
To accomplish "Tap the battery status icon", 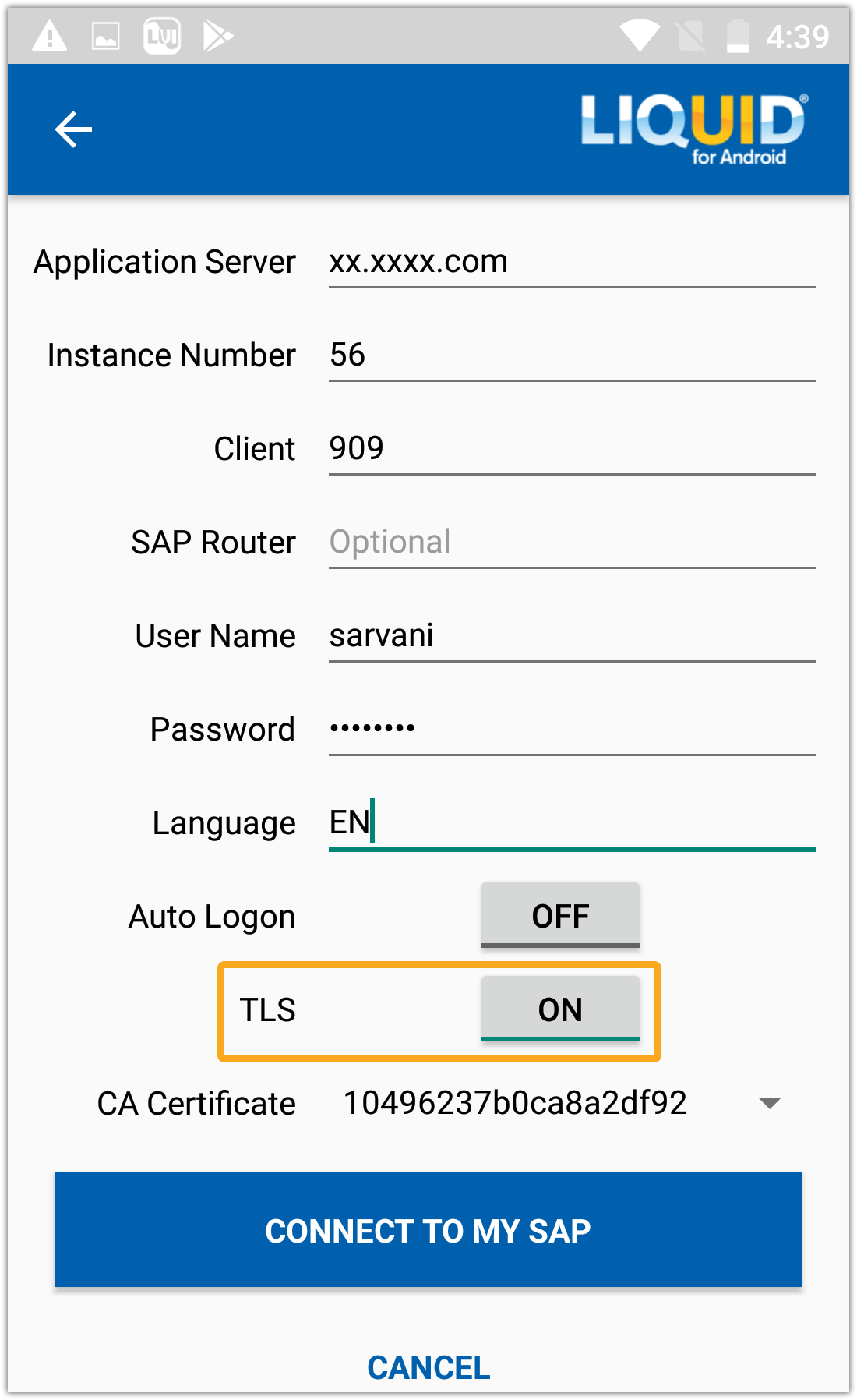I will tap(737, 36).
